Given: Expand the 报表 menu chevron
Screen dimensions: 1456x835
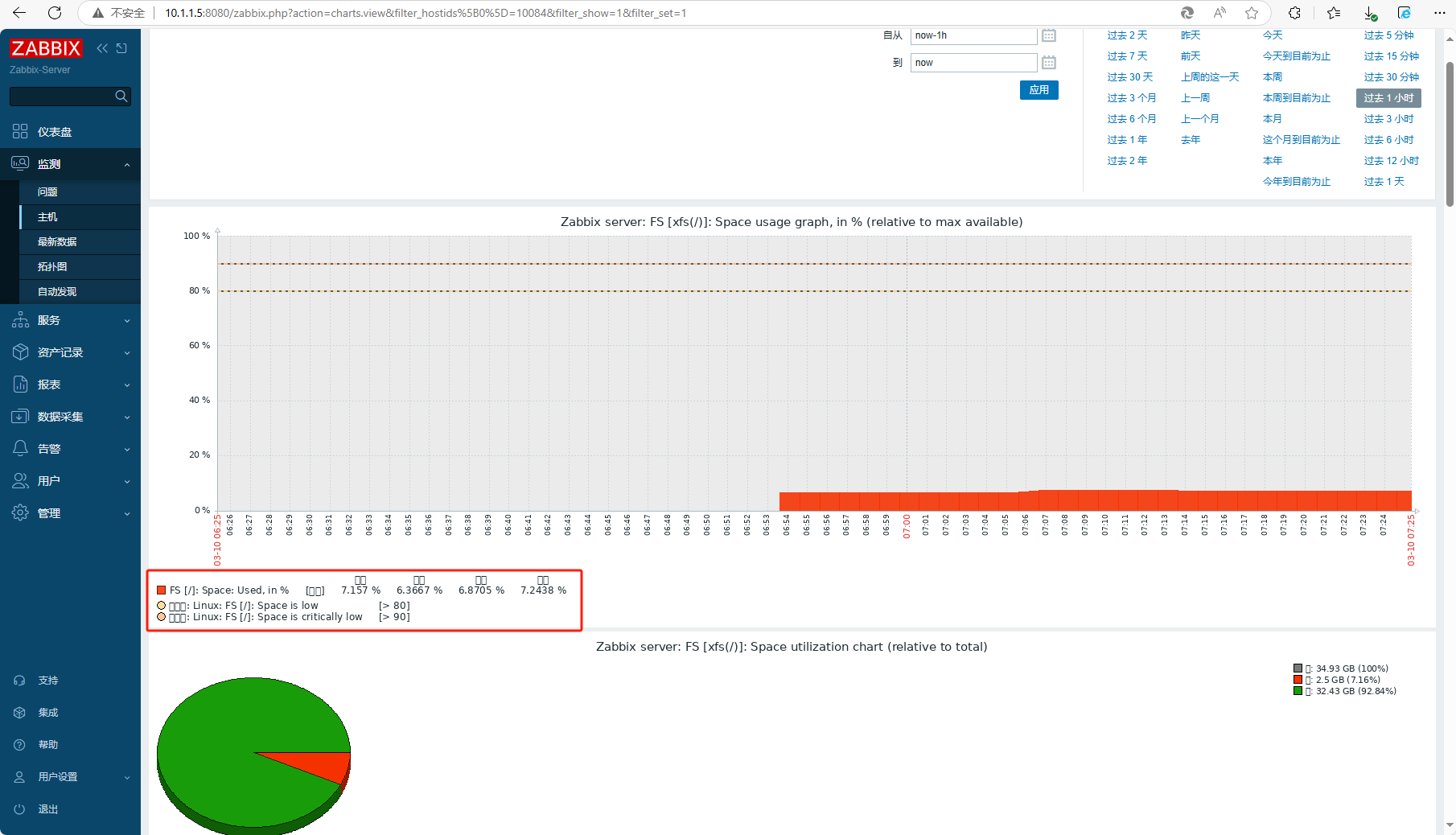Looking at the screenshot, I should coord(127,385).
